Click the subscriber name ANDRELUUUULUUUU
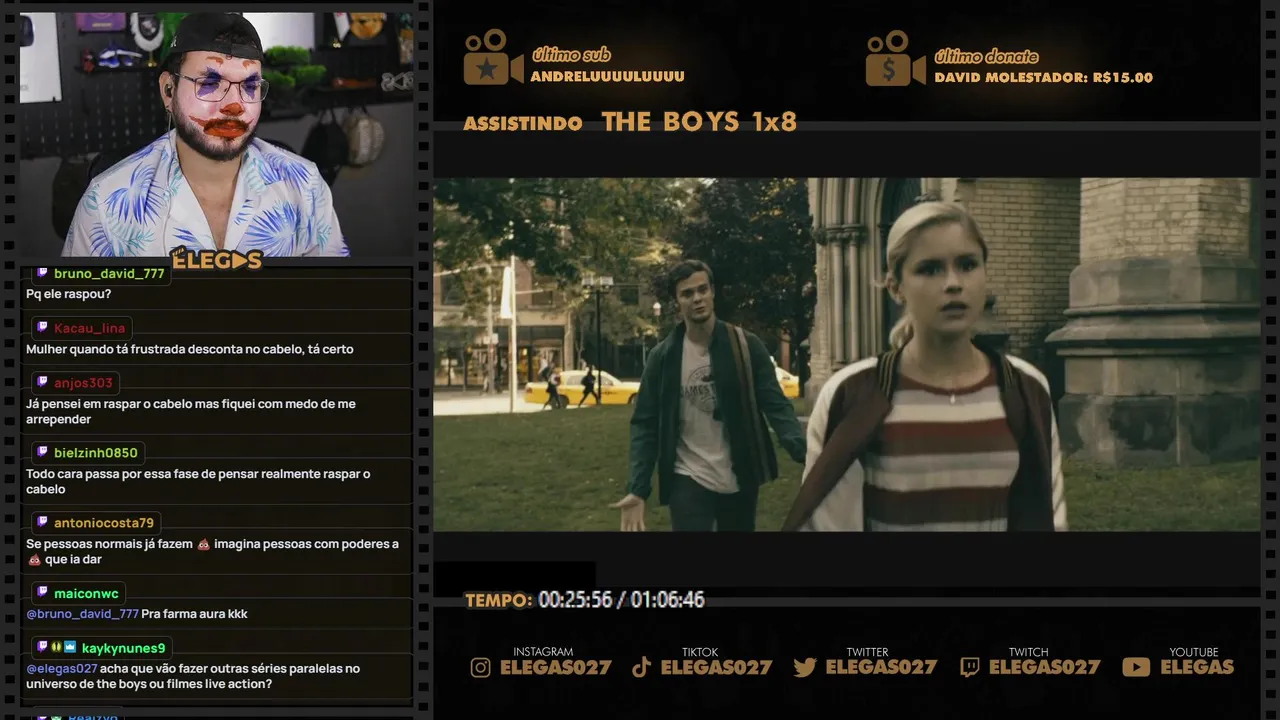This screenshot has width=1280, height=720. [608, 77]
